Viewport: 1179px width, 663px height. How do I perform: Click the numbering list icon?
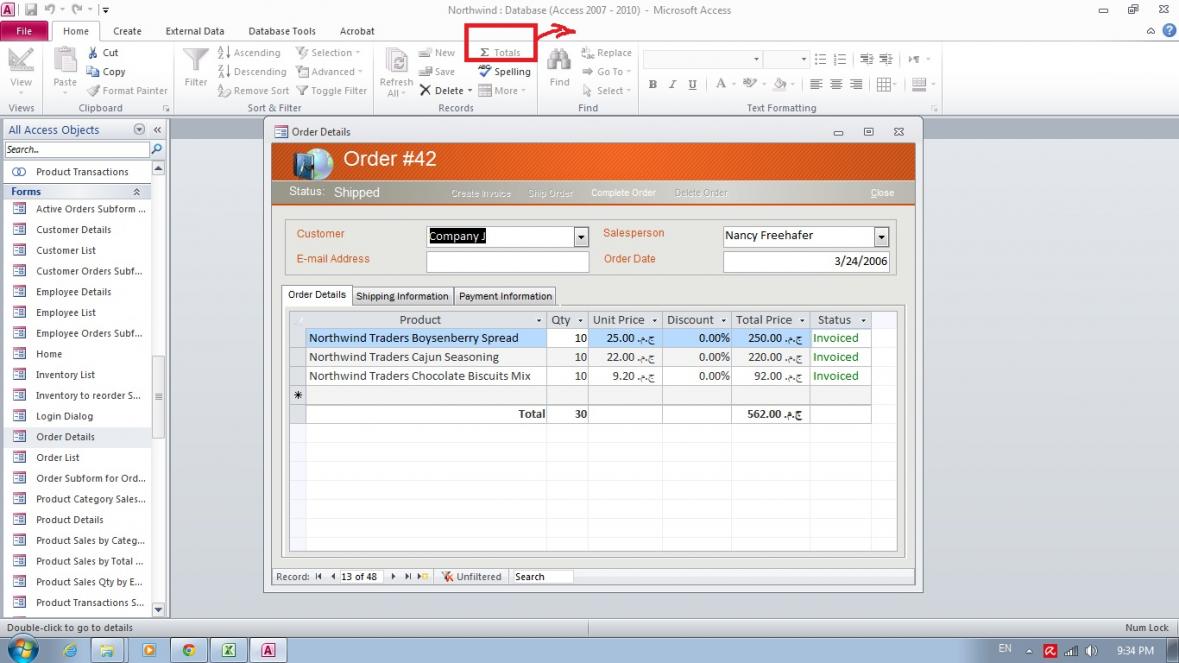pyautogui.click(x=840, y=59)
